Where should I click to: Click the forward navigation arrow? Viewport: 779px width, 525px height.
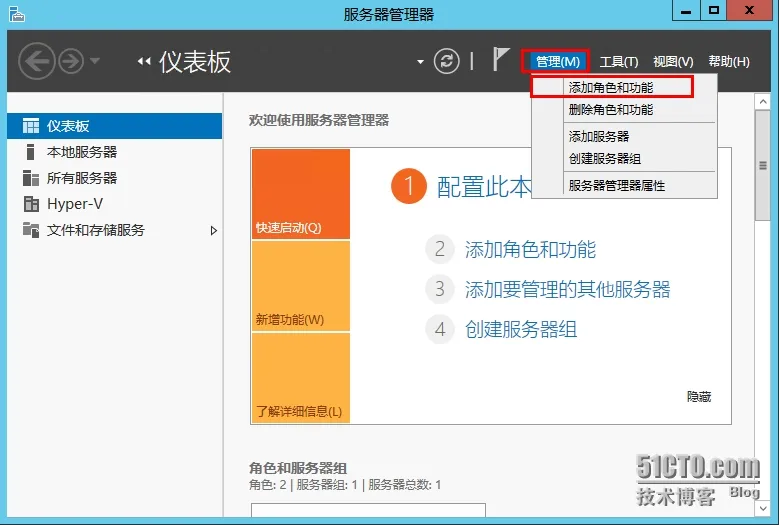pyautogui.click(x=71, y=61)
